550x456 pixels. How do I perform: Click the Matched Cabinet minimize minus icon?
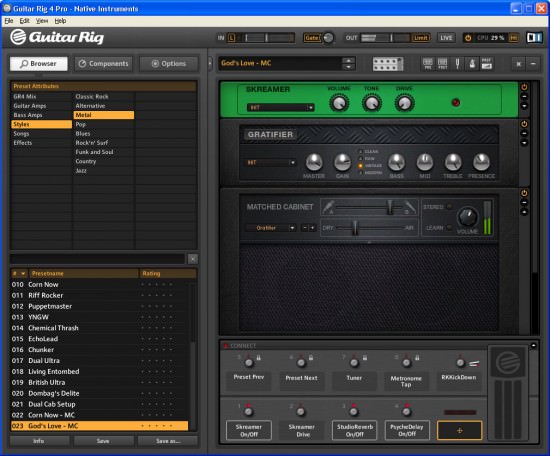pos(524,203)
